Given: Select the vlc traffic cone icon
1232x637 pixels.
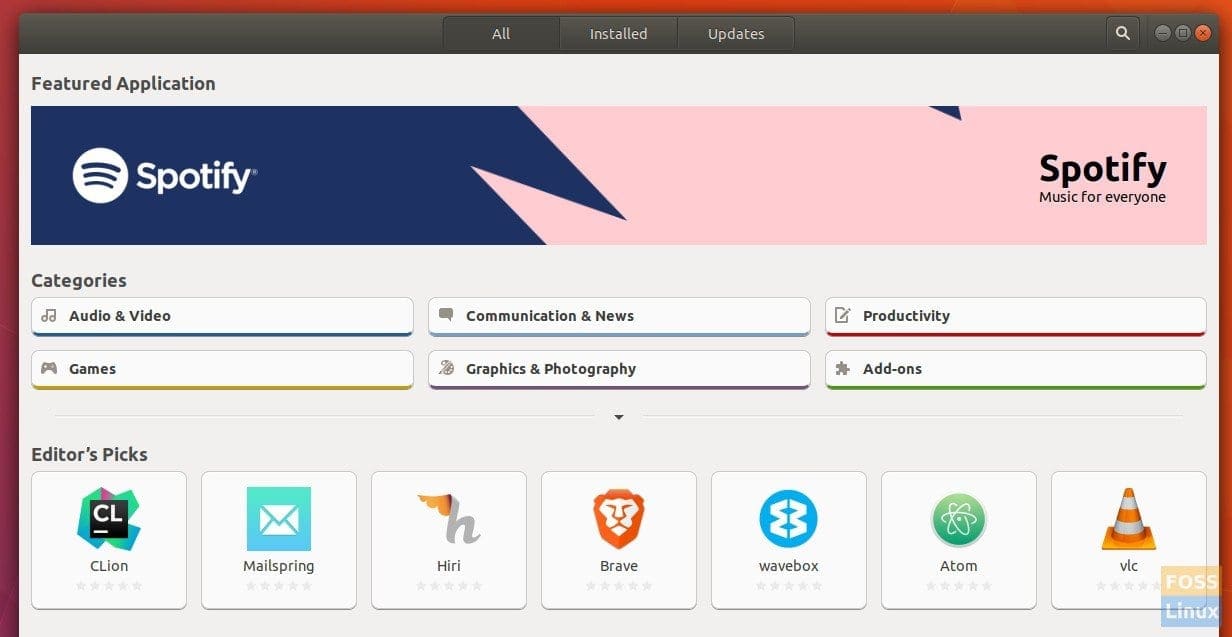Looking at the screenshot, I should point(1129,519).
